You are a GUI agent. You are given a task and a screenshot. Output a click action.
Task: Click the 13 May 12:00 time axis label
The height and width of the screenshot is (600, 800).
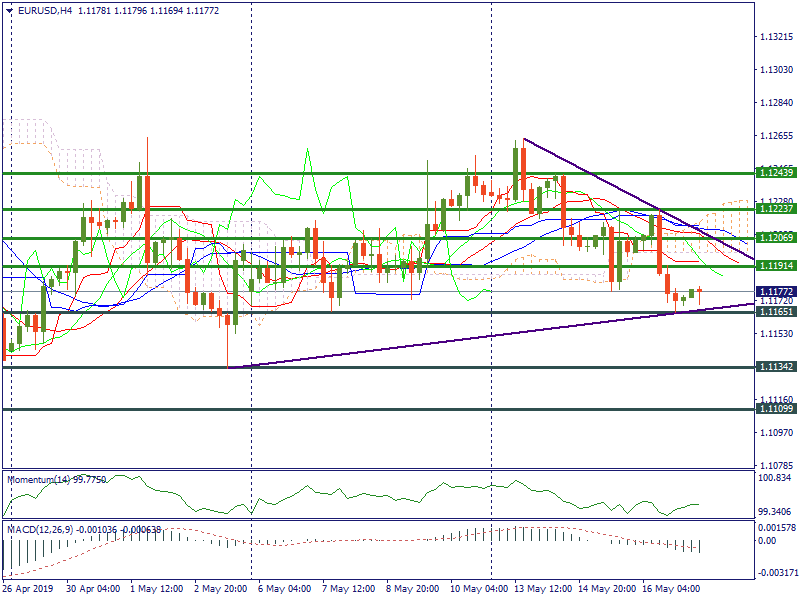[x=544, y=589]
